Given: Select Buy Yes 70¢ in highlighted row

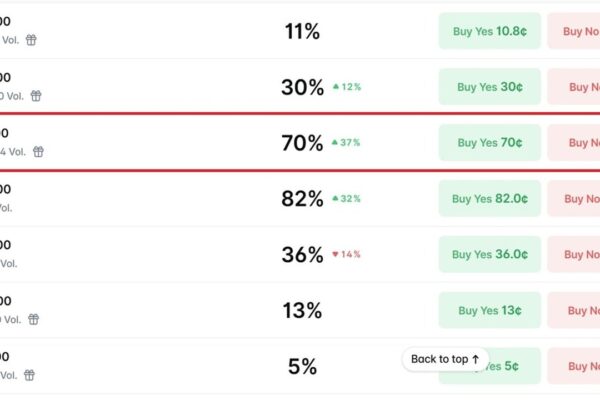Looking at the screenshot, I should coord(490,143).
